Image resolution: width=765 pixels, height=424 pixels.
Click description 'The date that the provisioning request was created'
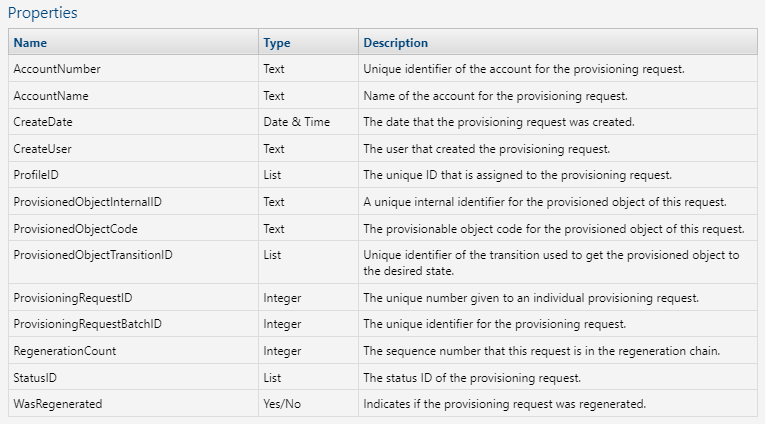[x=499, y=122]
